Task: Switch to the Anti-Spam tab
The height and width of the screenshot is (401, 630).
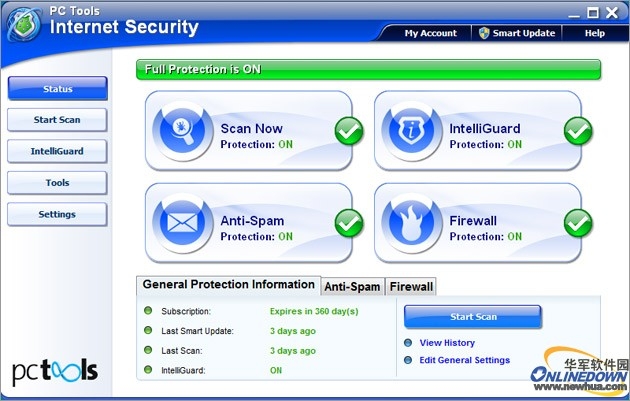Action: pyautogui.click(x=352, y=286)
